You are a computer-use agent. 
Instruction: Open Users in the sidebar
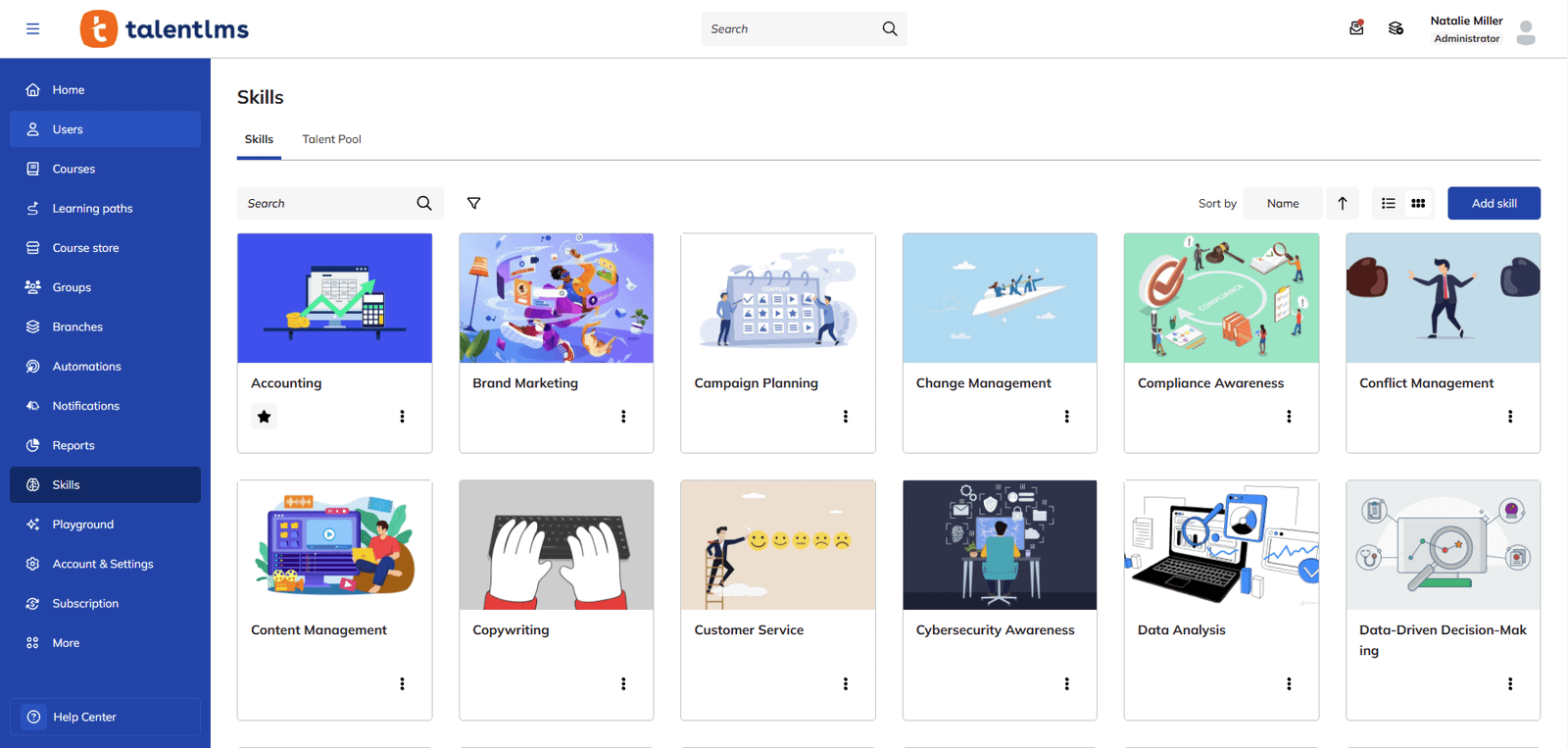[105, 129]
